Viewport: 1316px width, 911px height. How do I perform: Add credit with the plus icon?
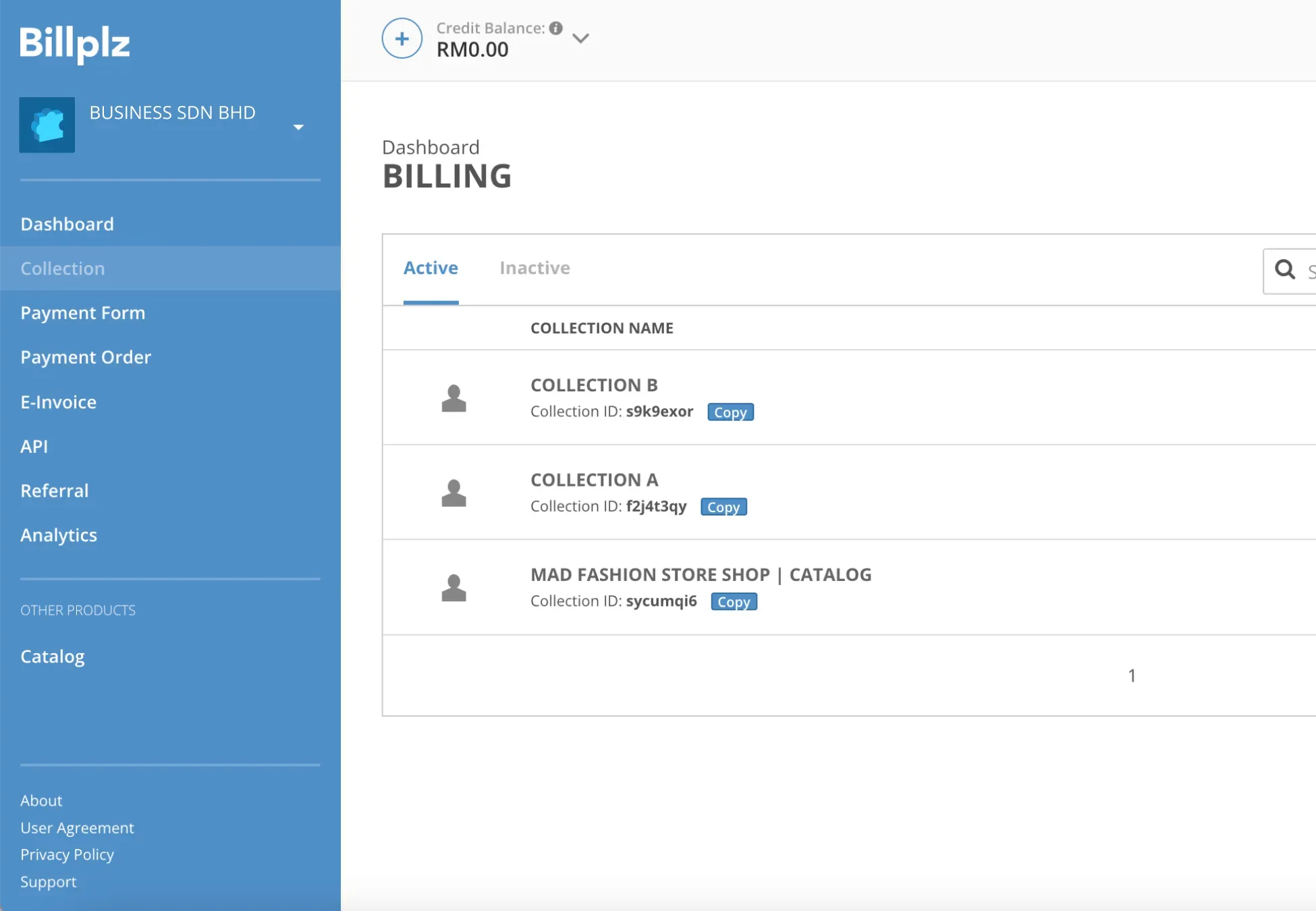(402, 38)
